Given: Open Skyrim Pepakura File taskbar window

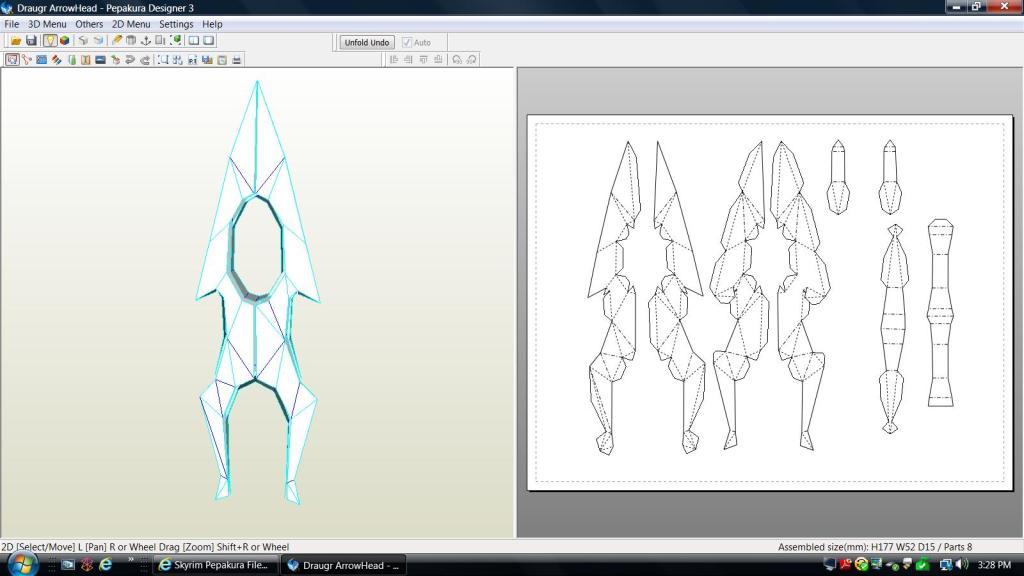Looking at the screenshot, I should [x=216, y=565].
